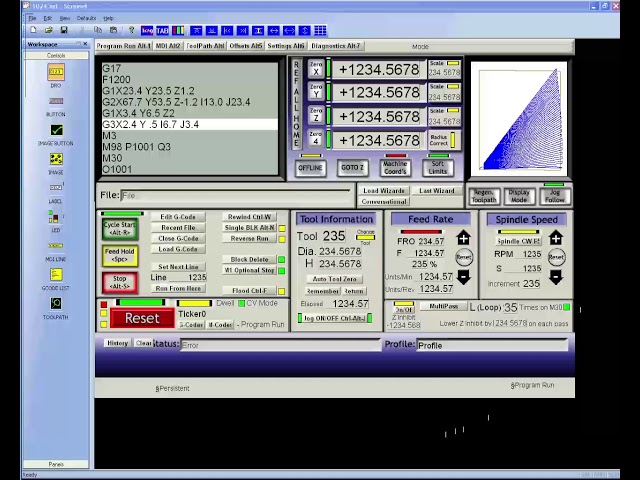Collapse the Controls section header

click(56, 56)
